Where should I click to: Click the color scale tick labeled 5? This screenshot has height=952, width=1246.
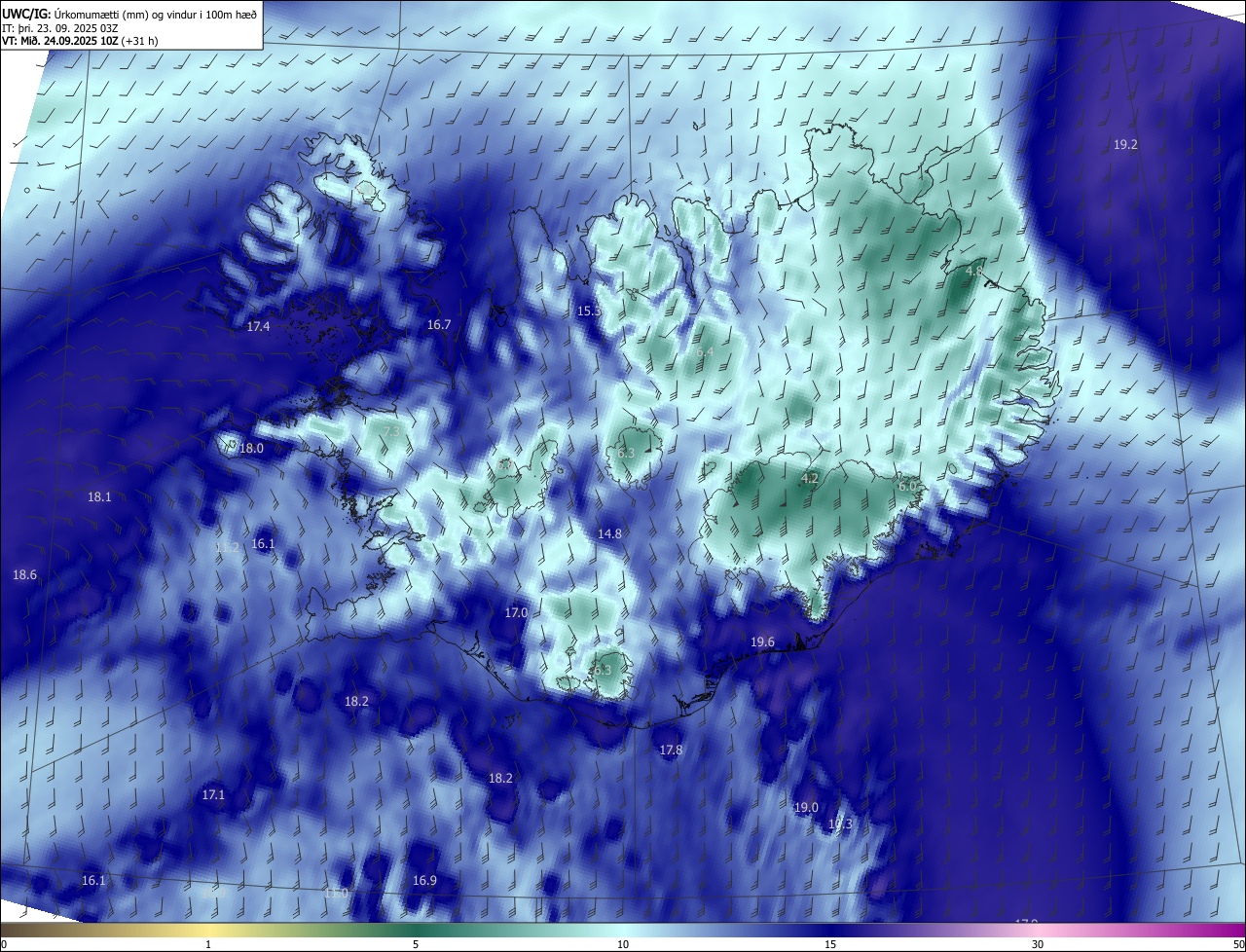[x=416, y=944]
